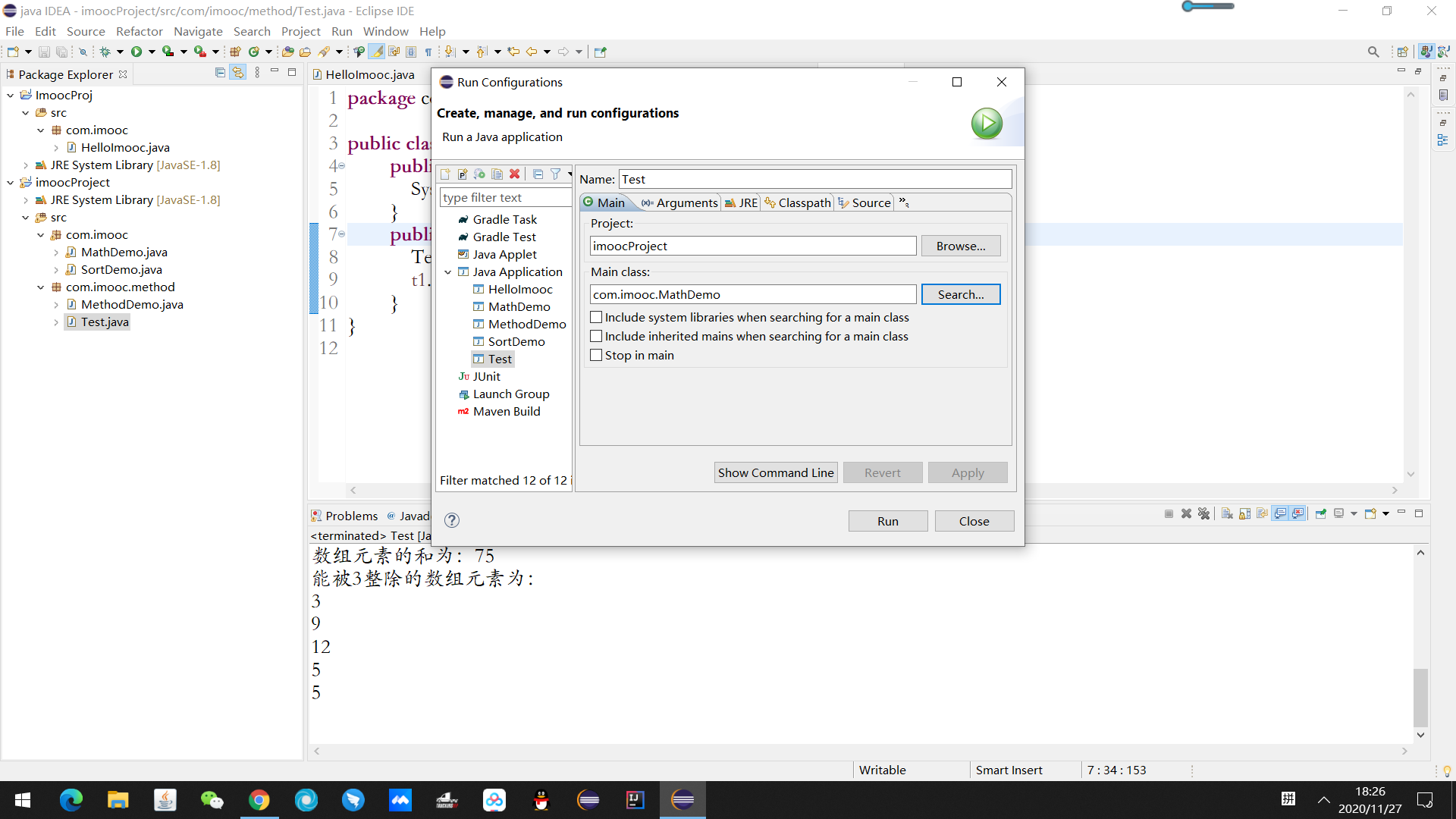Click the Open Type icon in main toolbar
This screenshot has width=1456, height=819.
pyautogui.click(x=287, y=52)
